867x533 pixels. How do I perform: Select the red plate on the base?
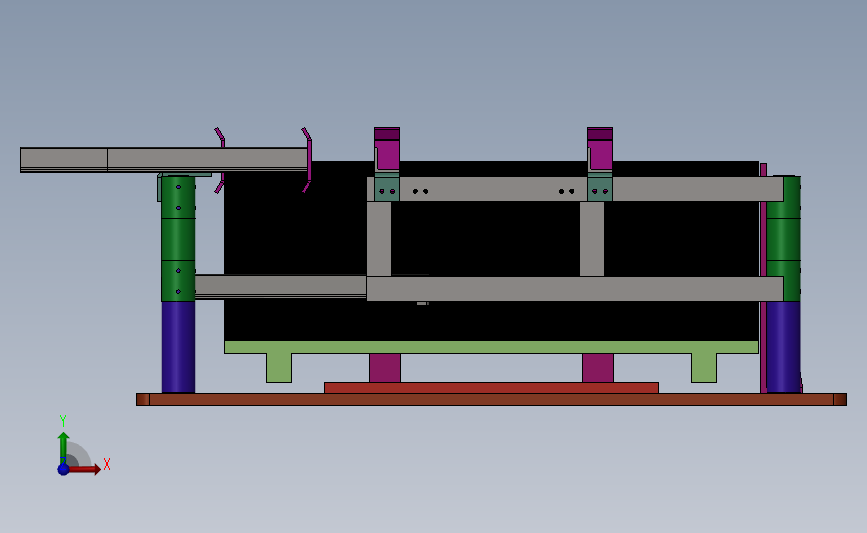[491, 388]
